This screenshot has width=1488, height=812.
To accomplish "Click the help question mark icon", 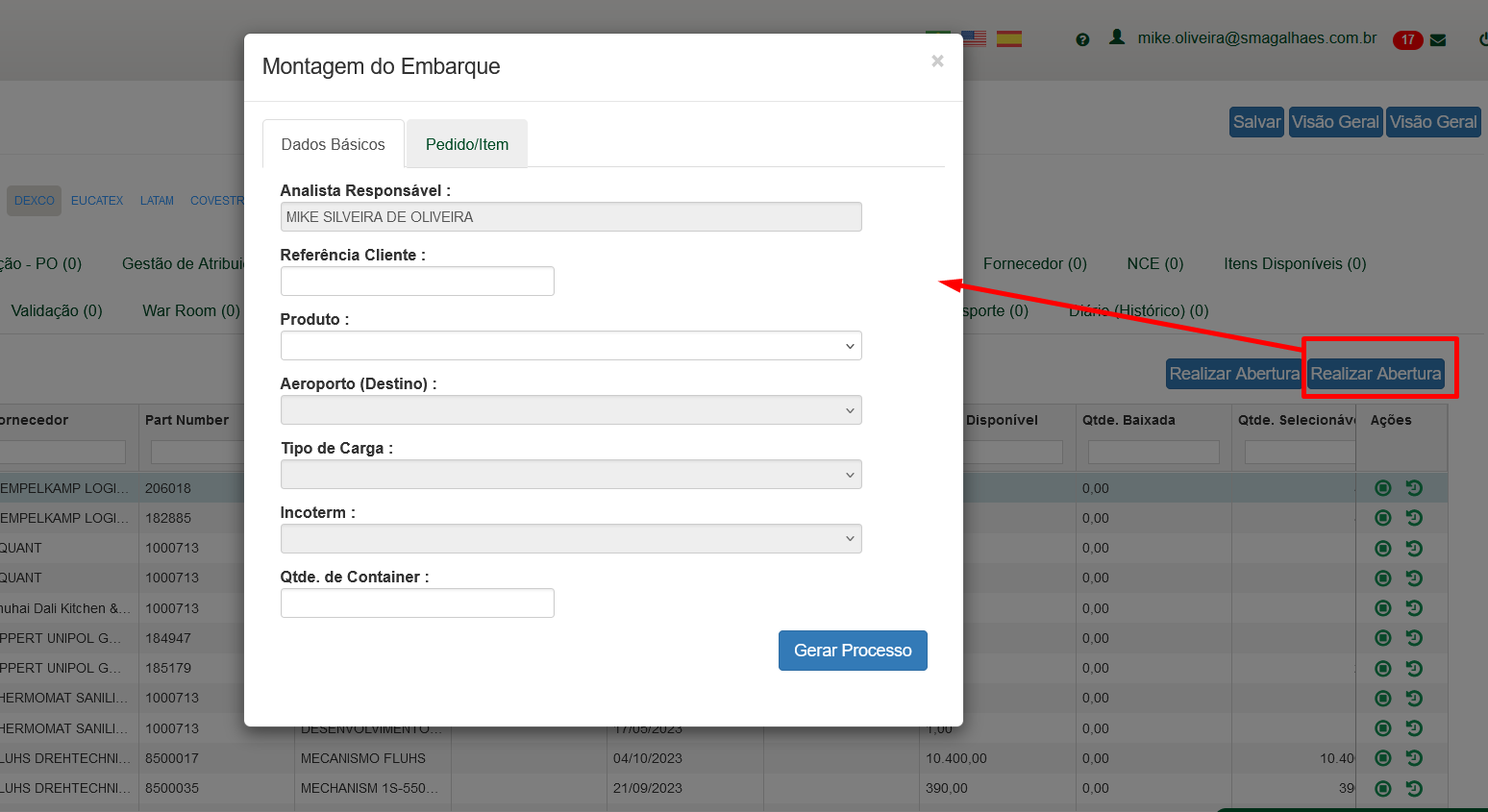I will click(1082, 39).
